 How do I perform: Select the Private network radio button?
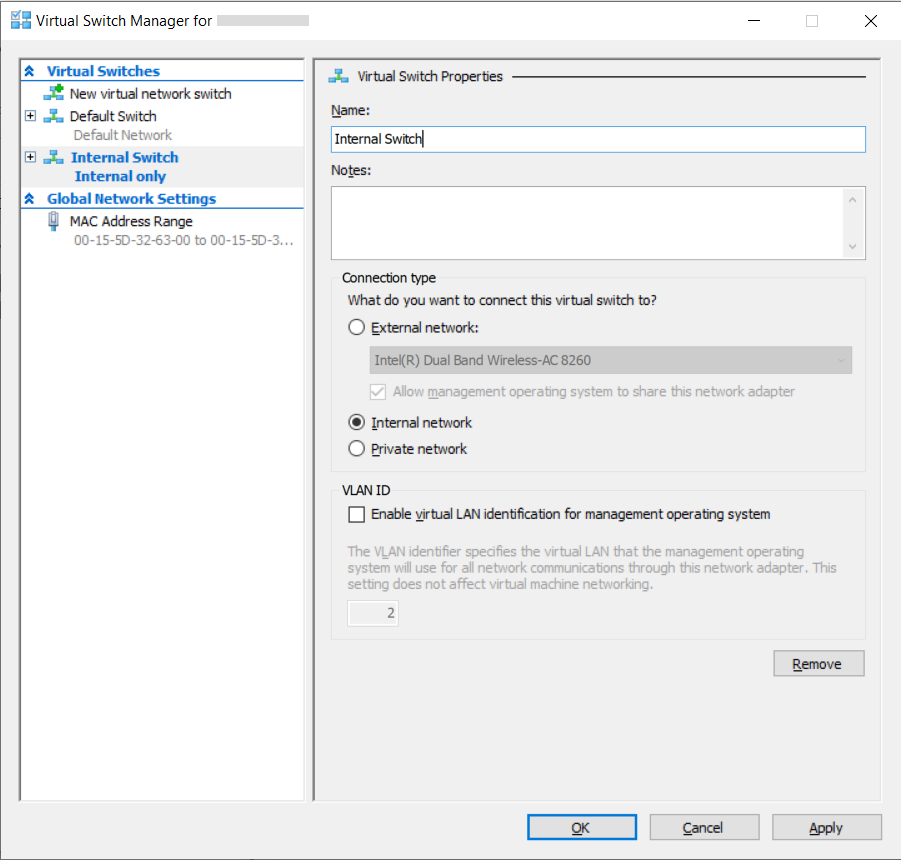[x=356, y=448]
